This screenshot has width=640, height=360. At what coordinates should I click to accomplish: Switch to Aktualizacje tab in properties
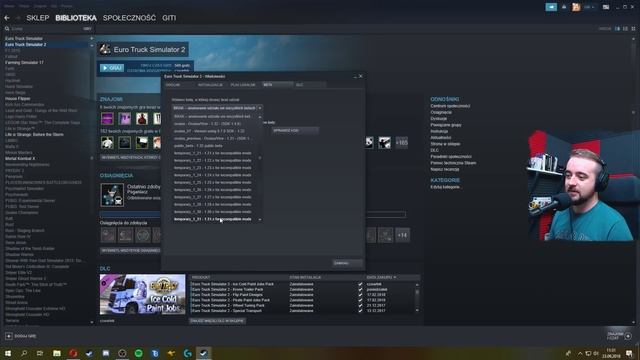pyautogui.click(x=210, y=85)
